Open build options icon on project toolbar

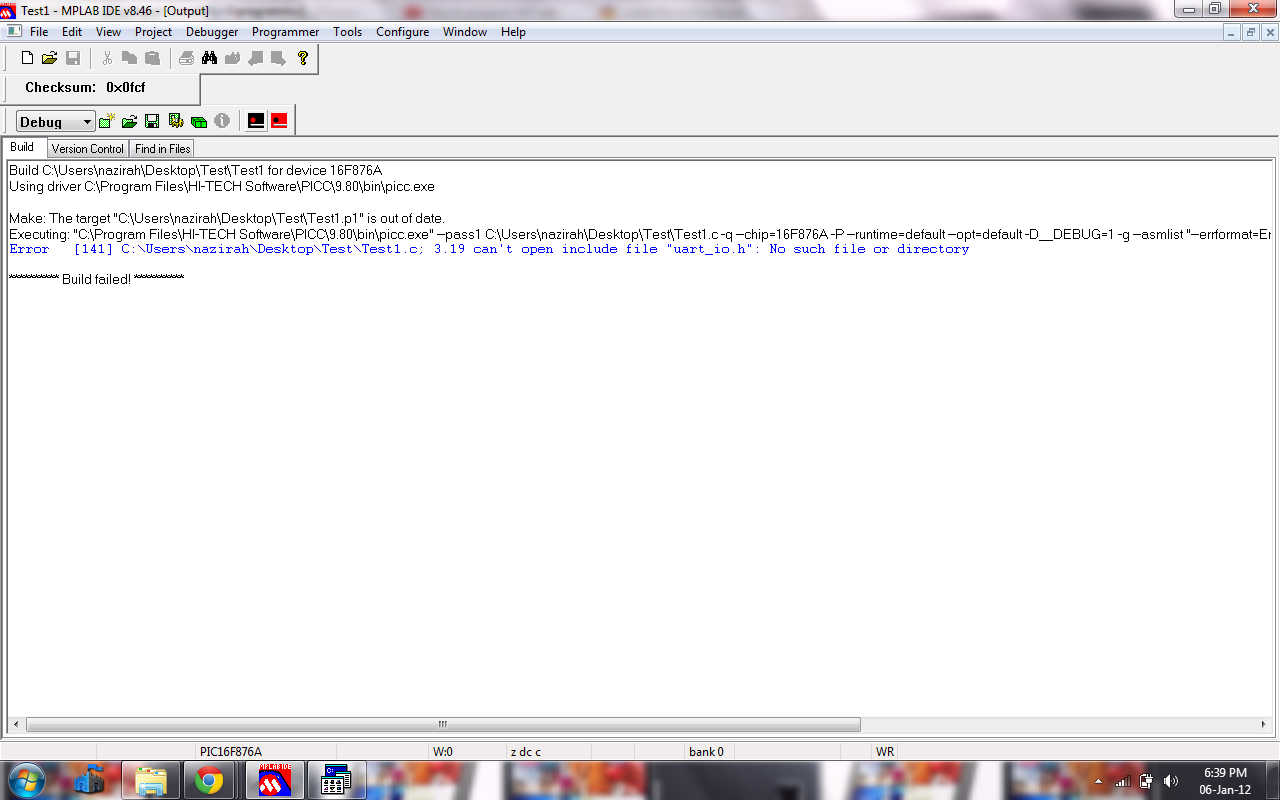coord(176,121)
